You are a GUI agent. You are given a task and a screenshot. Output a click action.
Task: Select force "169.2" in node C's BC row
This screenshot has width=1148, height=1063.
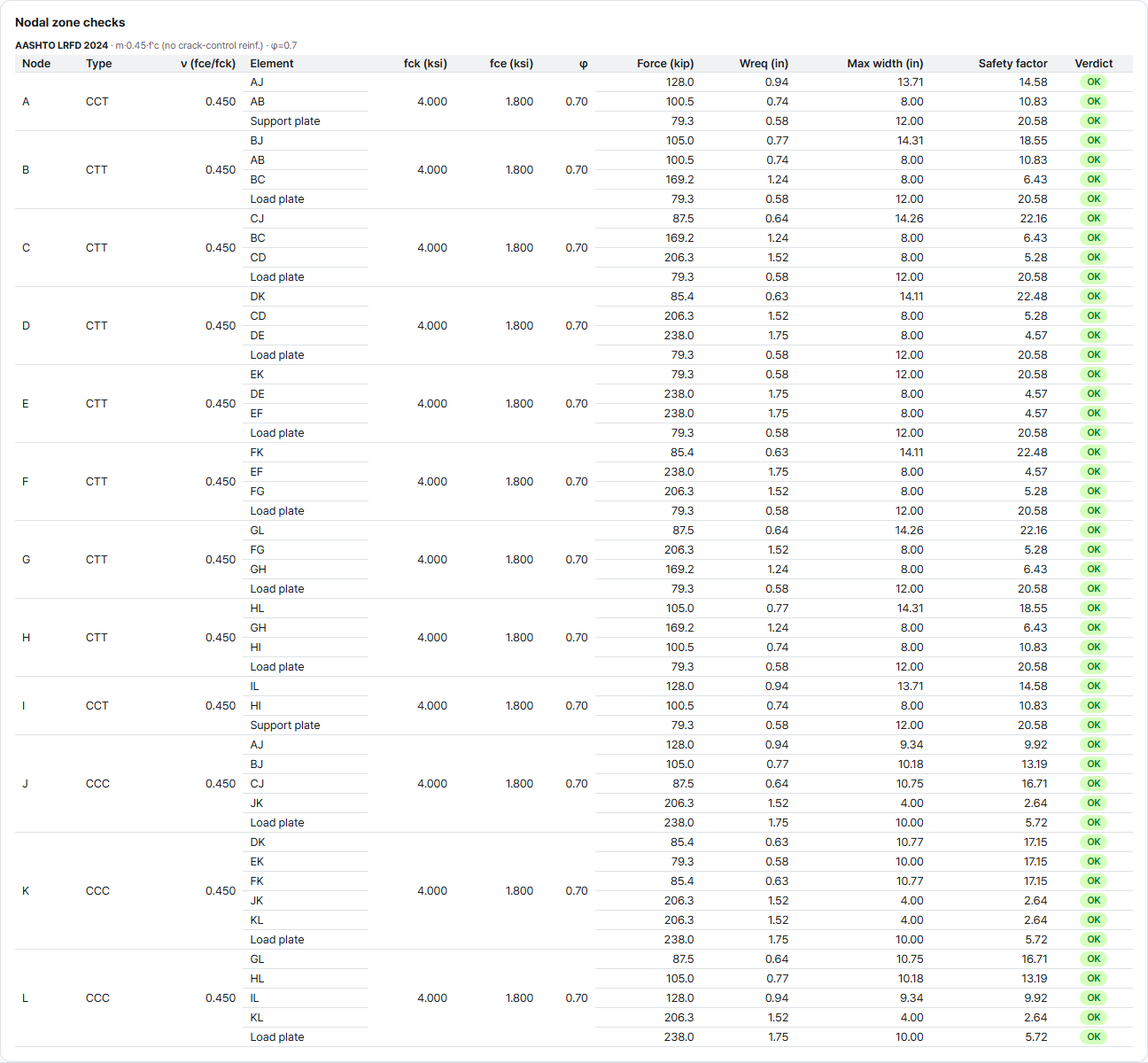click(x=679, y=238)
